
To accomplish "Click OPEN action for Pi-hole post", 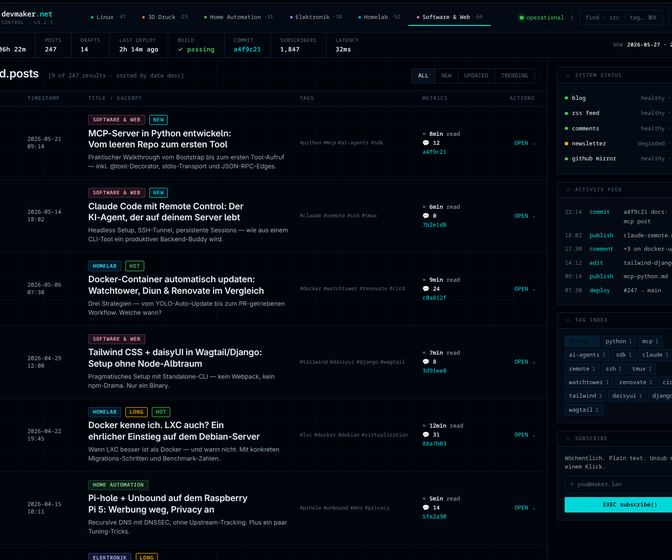I will click(x=524, y=507).
